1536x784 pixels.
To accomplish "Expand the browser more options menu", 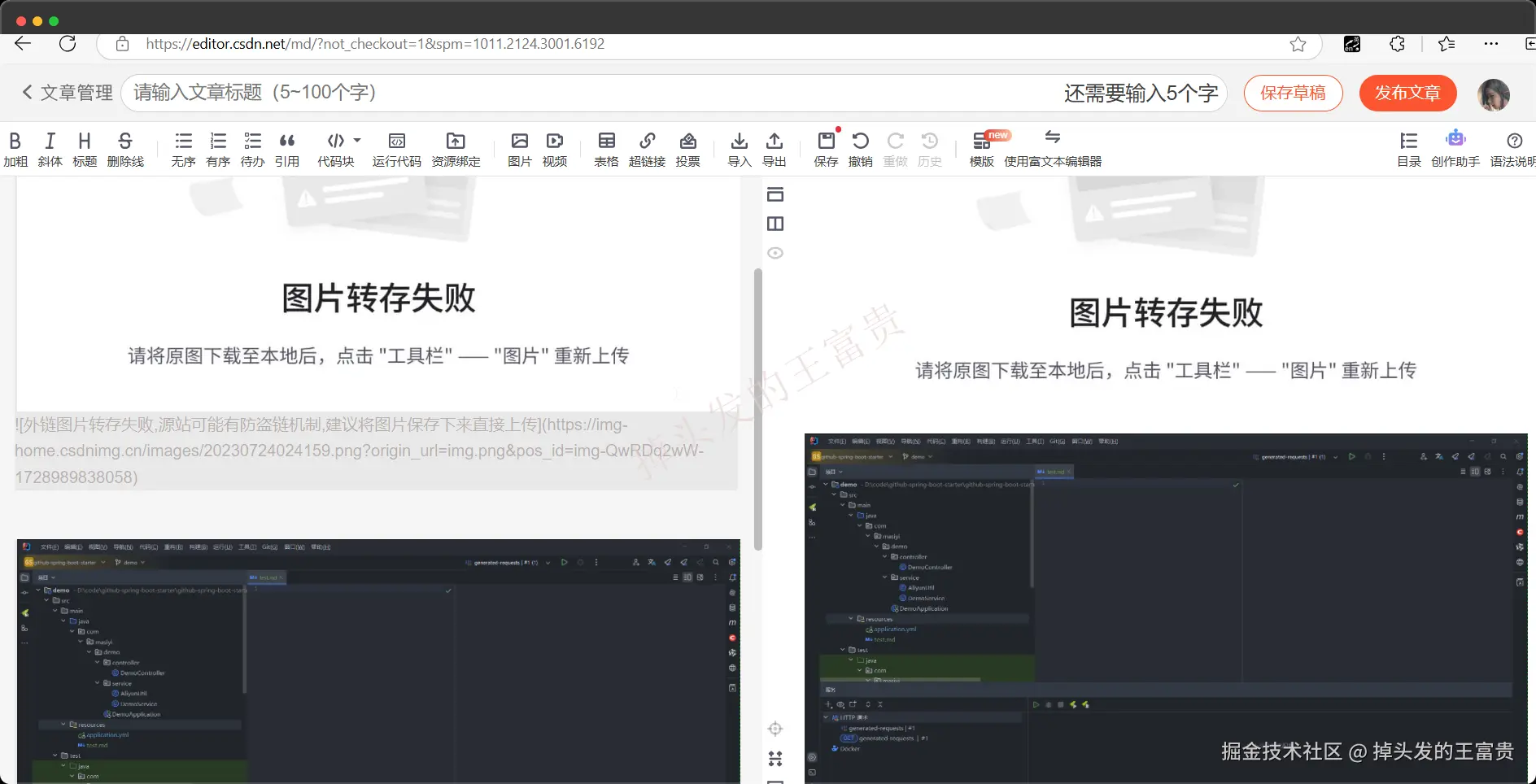I will [1493, 44].
